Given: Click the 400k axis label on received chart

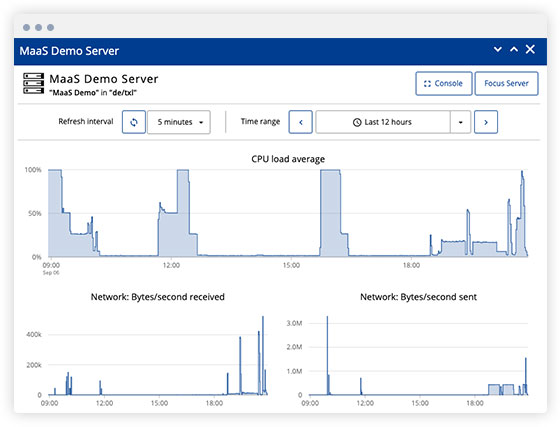Looking at the screenshot, I should 34,335.
